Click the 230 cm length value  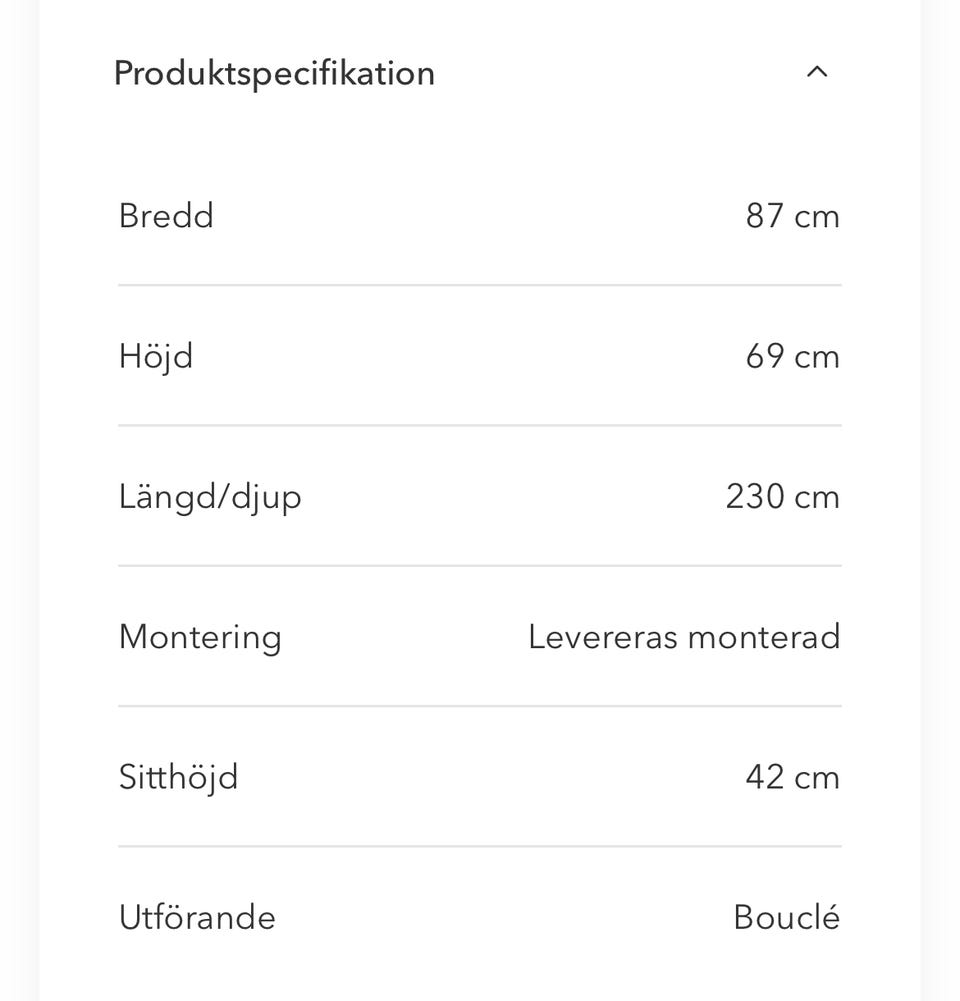(782, 497)
